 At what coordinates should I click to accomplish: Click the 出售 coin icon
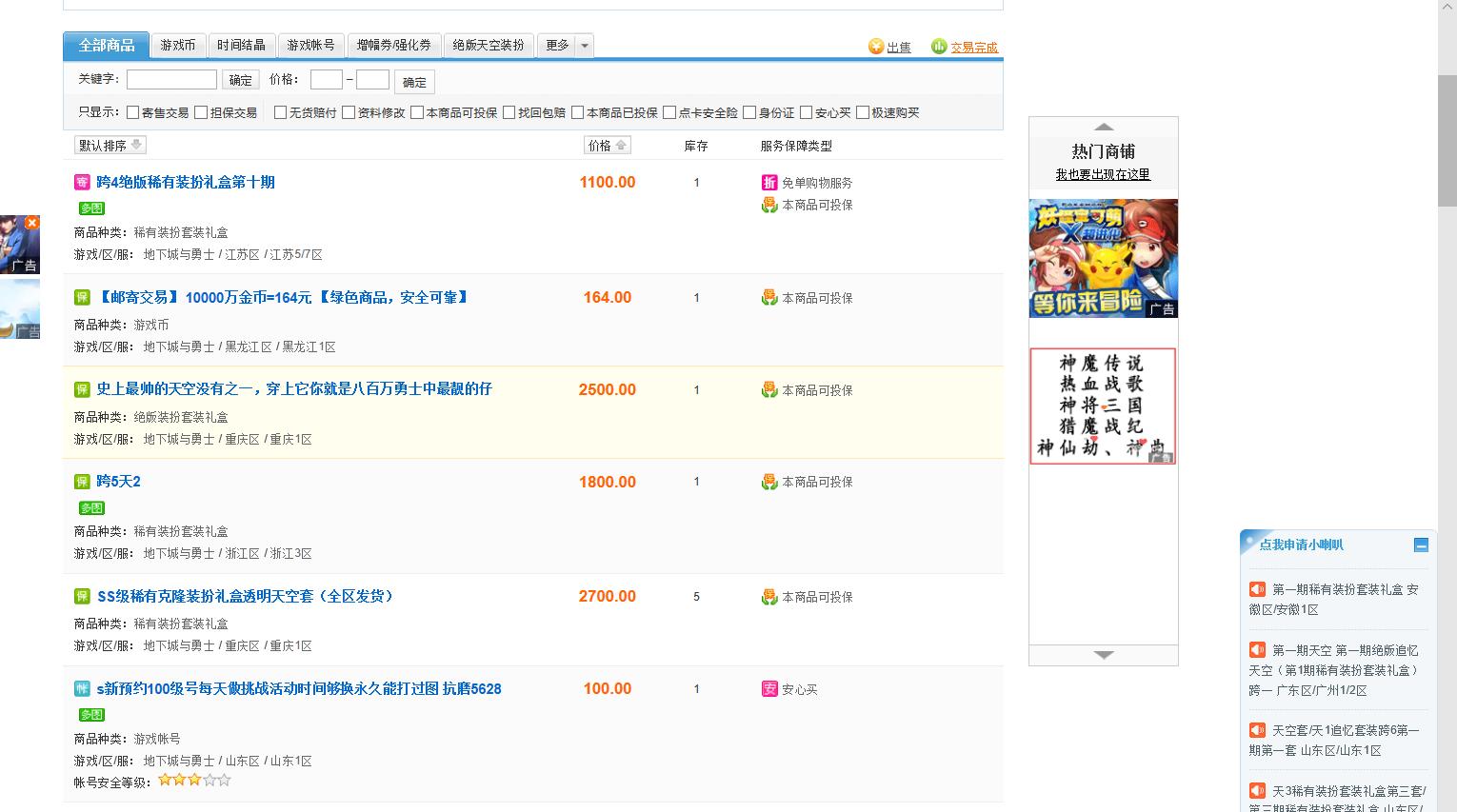(875, 47)
